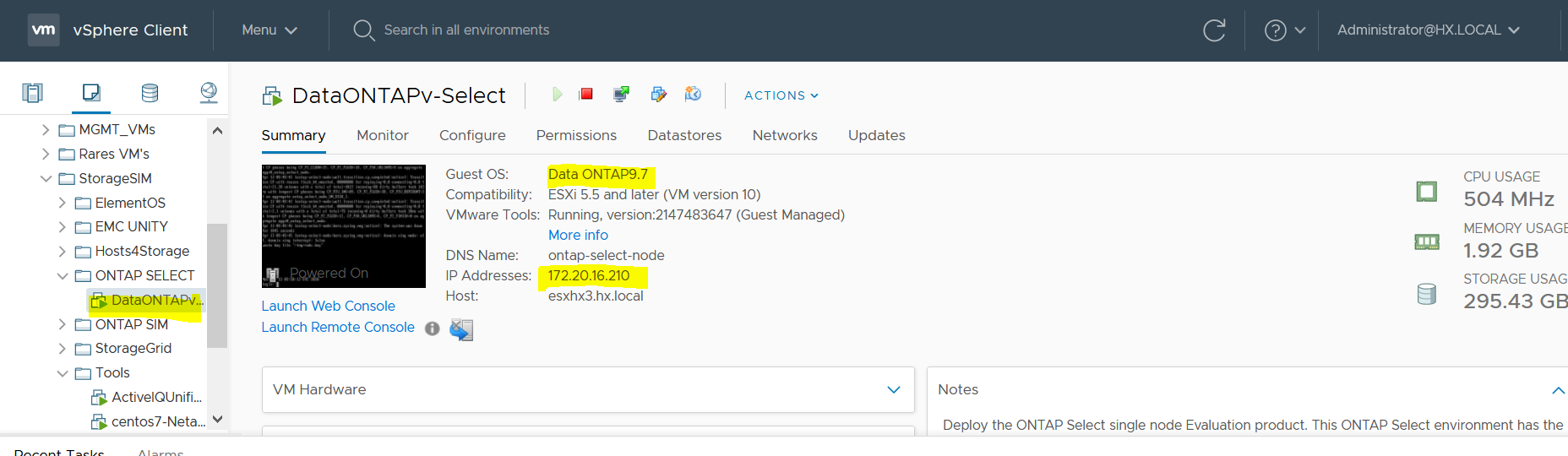Click the MGMT_VMs folder icon
The width and height of the screenshot is (1568, 456).
(67, 130)
